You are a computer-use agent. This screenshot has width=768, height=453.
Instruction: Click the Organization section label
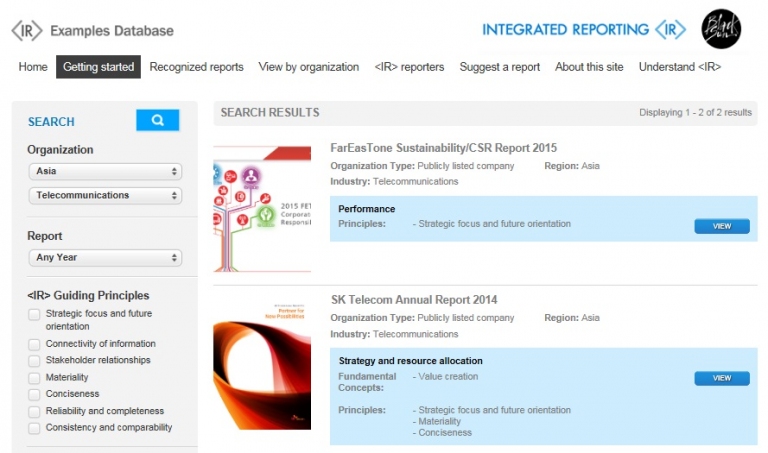pos(60,150)
